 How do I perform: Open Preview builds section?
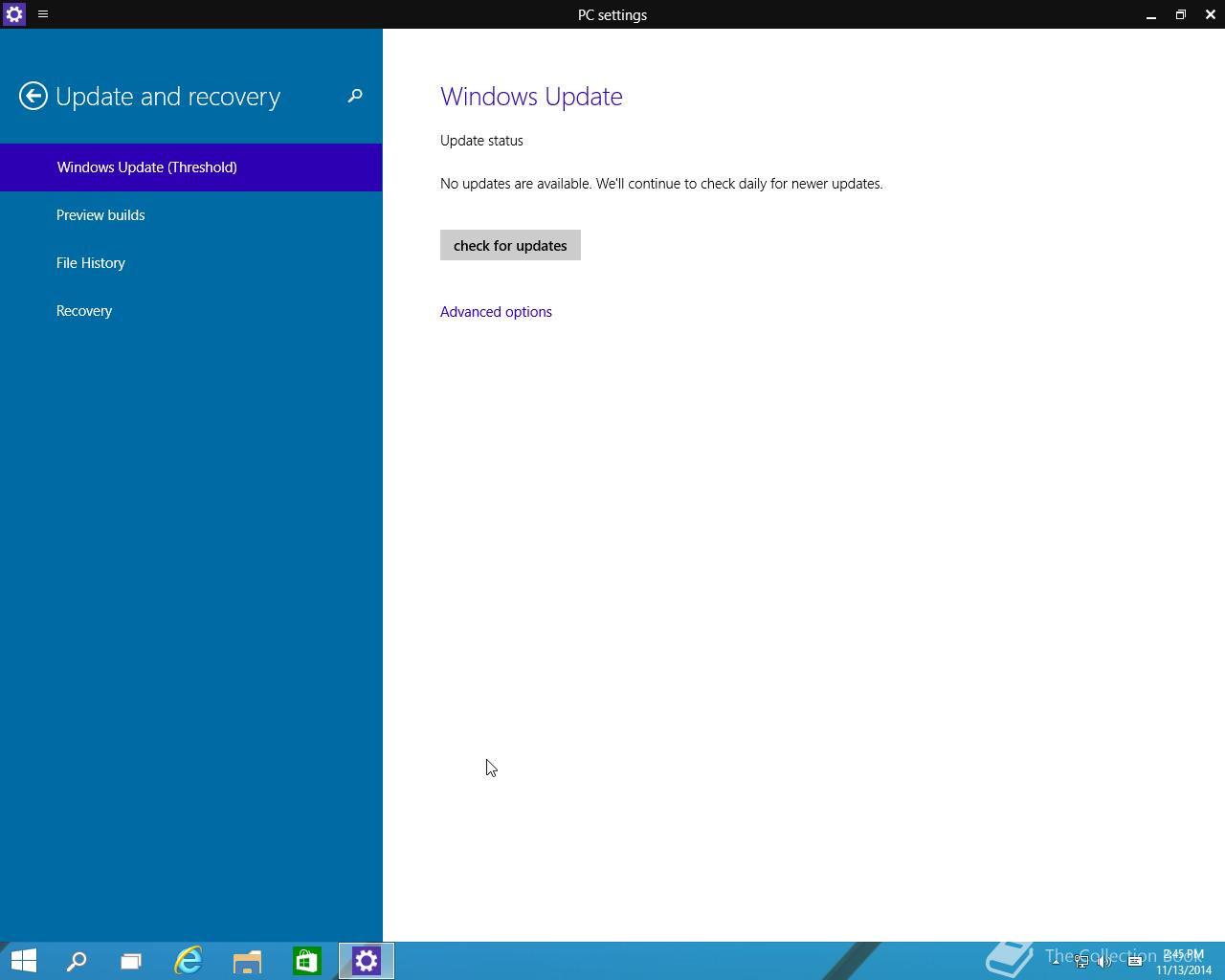(191, 215)
